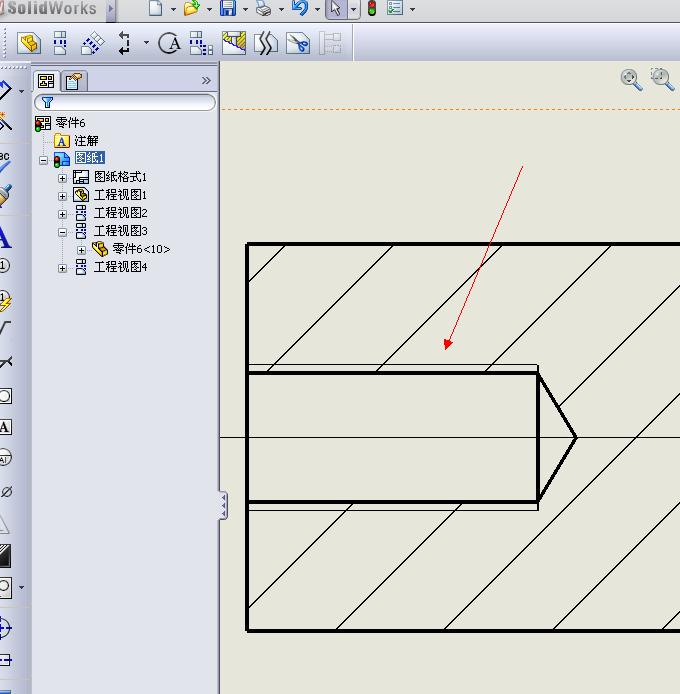Expand the 工程视图4 tree node
This screenshot has height=694, width=680.
62,268
